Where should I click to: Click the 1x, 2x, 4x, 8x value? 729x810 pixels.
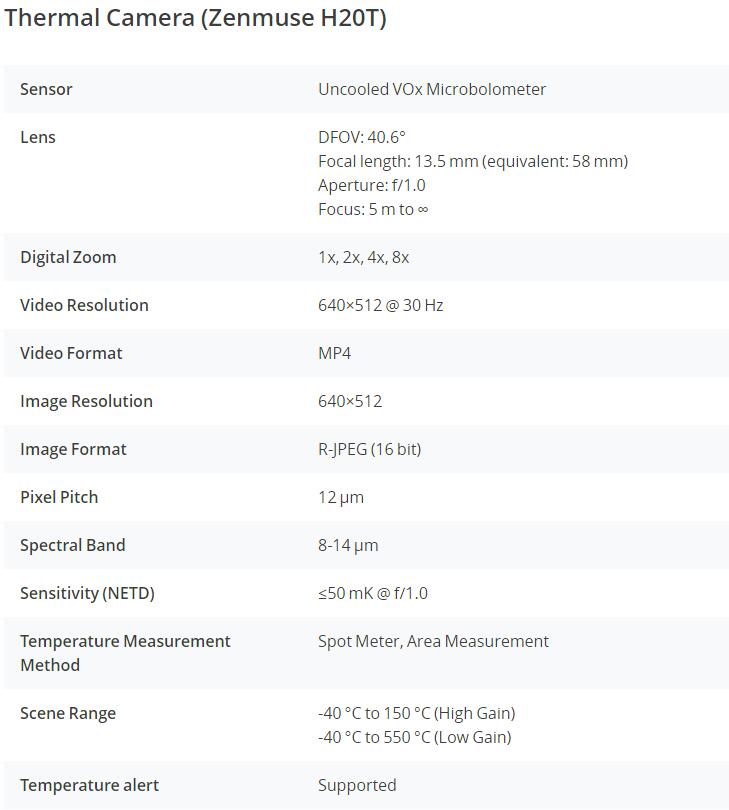(x=364, y=257)
